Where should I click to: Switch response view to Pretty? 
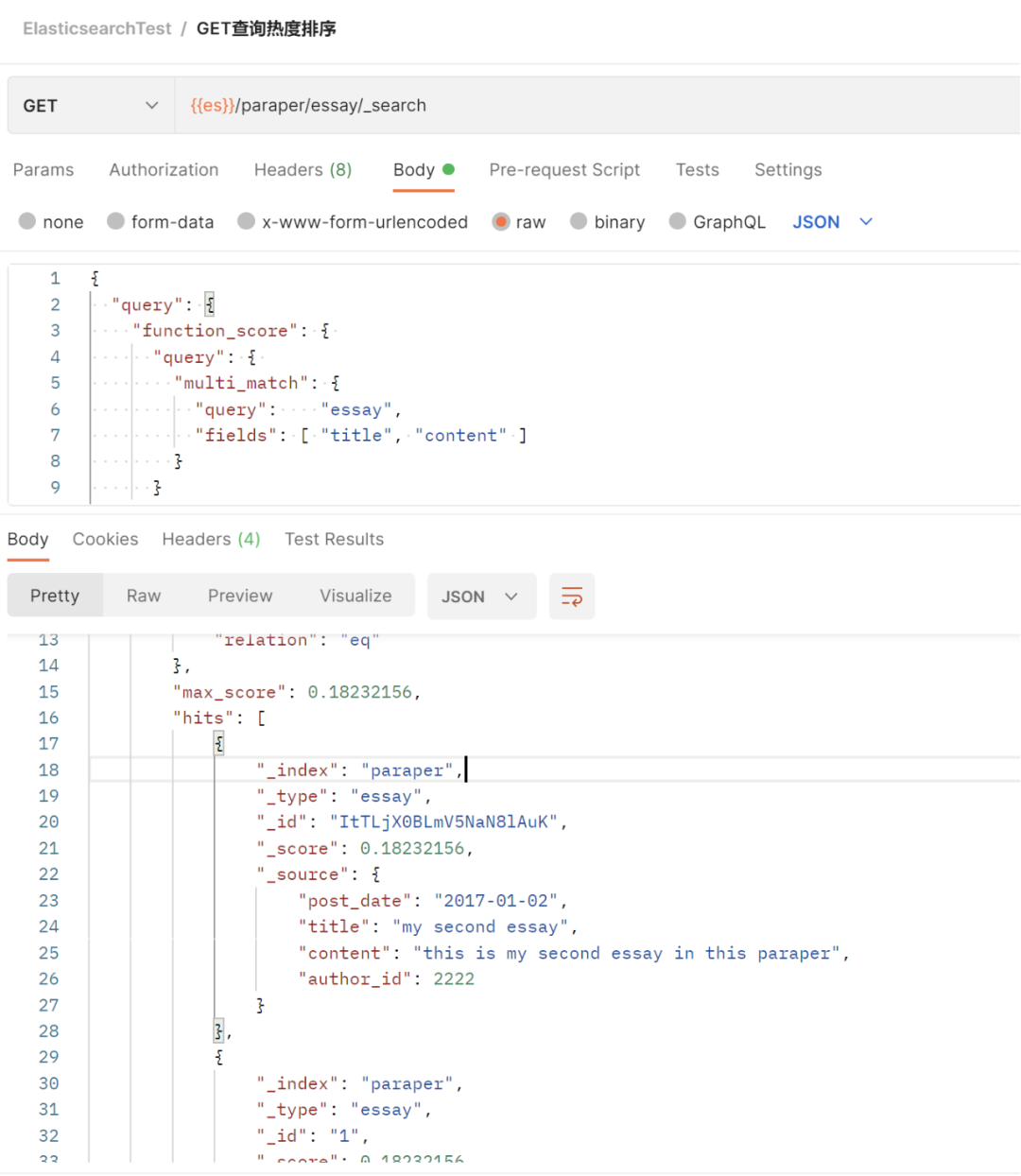[x=55, y=596]
